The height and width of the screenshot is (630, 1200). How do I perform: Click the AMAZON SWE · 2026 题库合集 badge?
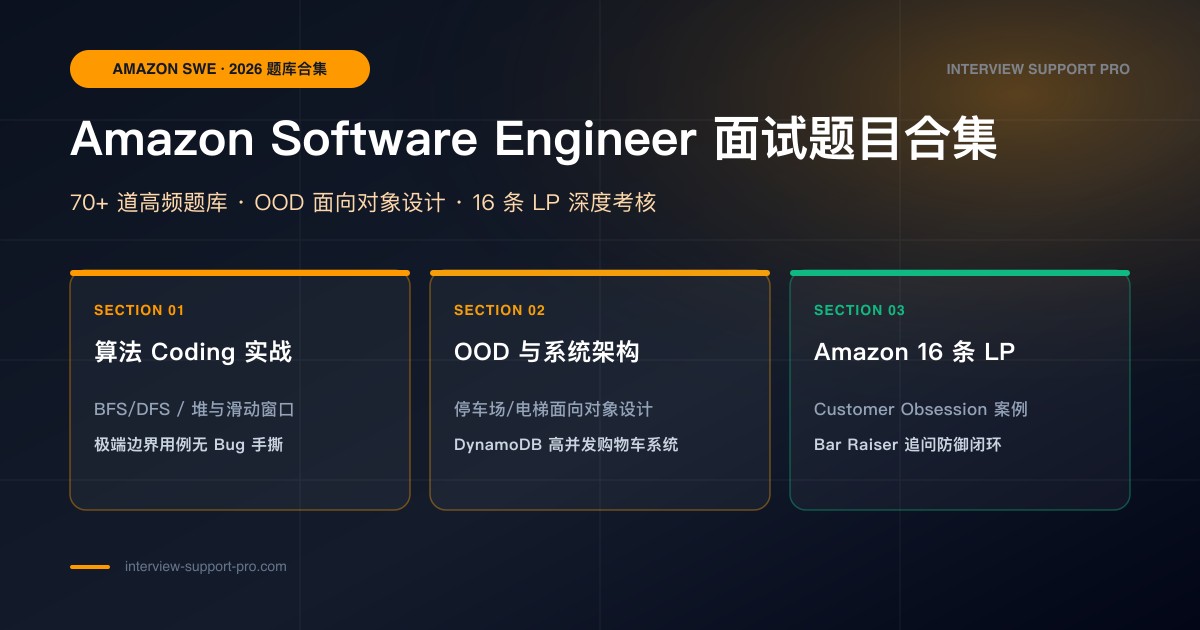point(220,69)
